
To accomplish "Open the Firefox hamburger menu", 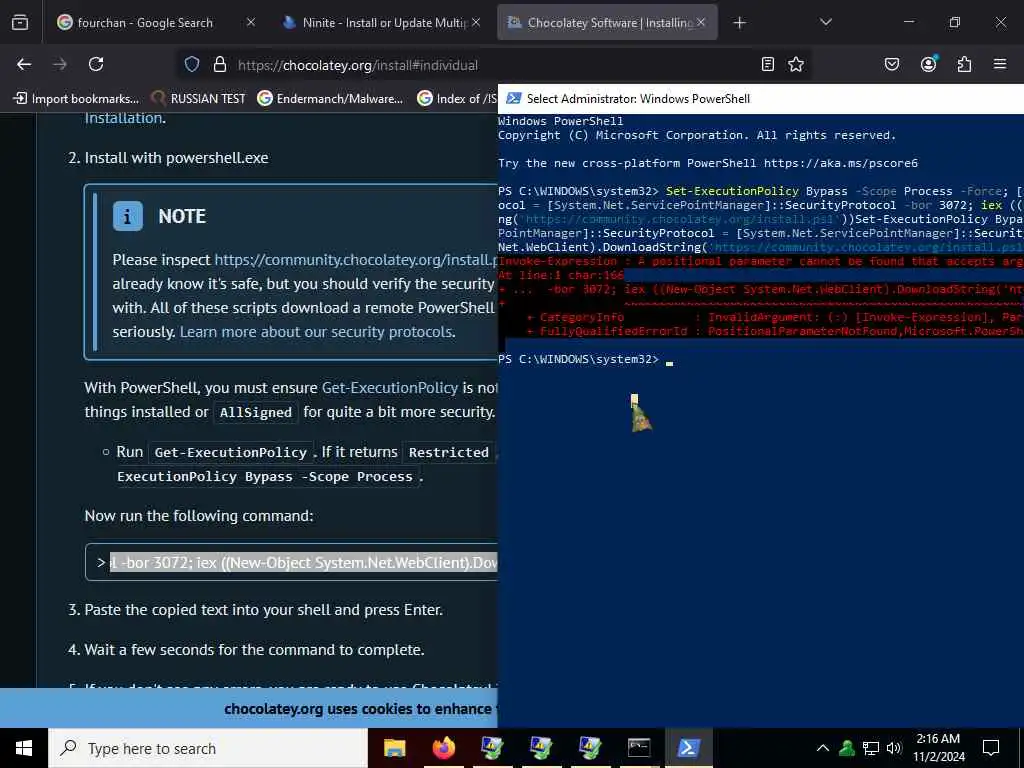I will (x=1000, y=64).
